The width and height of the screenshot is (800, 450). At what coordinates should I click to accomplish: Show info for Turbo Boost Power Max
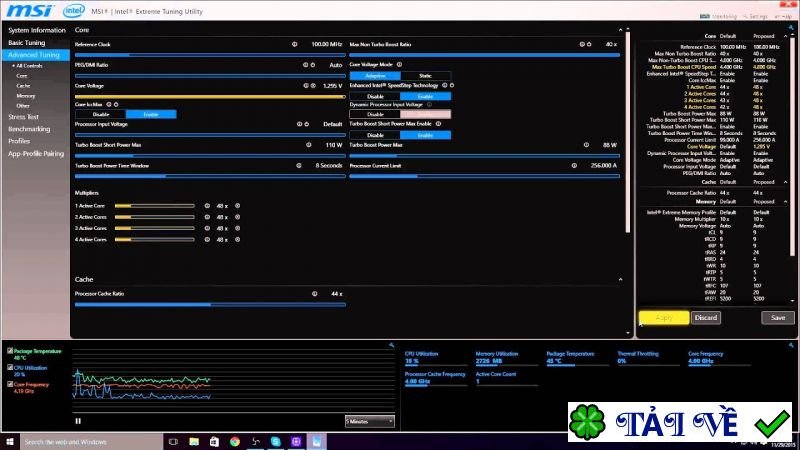586,145
